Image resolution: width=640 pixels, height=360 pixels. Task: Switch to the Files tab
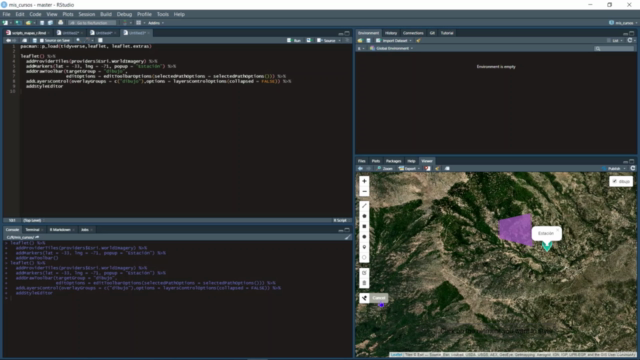pyautogui.click(x=362, y=161)
